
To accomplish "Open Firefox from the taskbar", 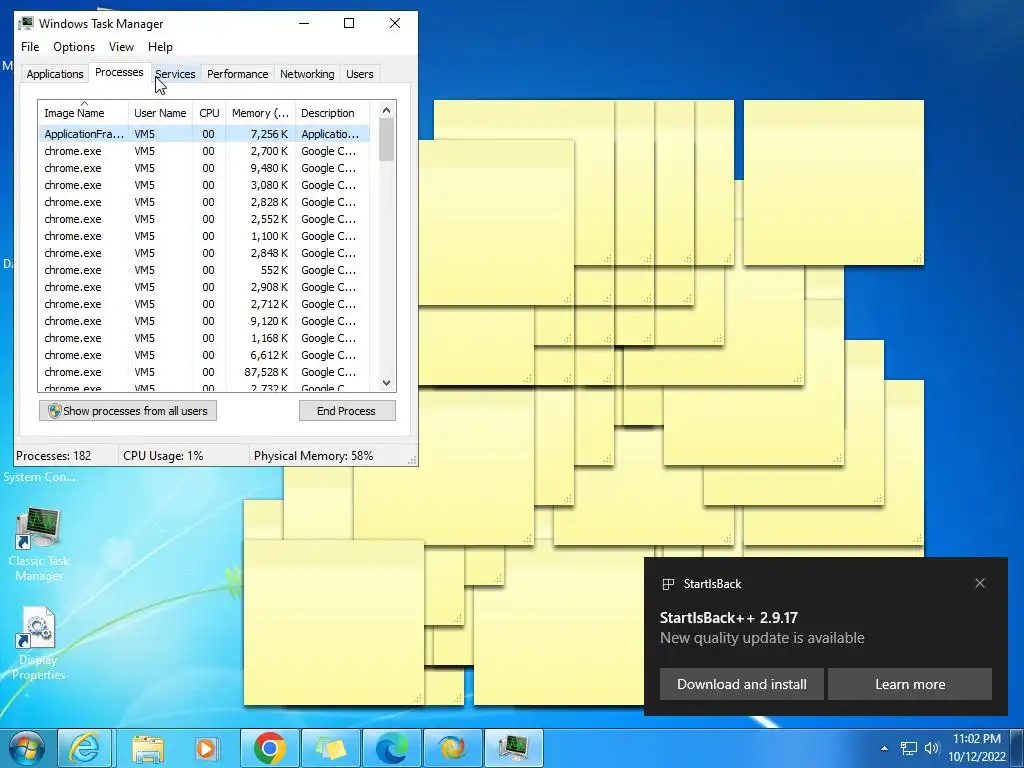I will tap(453, 748).
